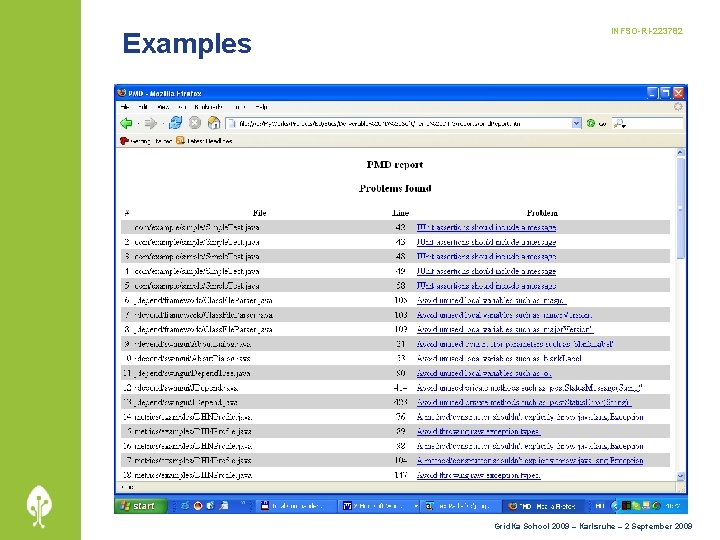Open the View menu
The image size is (720, 540).
163,107
